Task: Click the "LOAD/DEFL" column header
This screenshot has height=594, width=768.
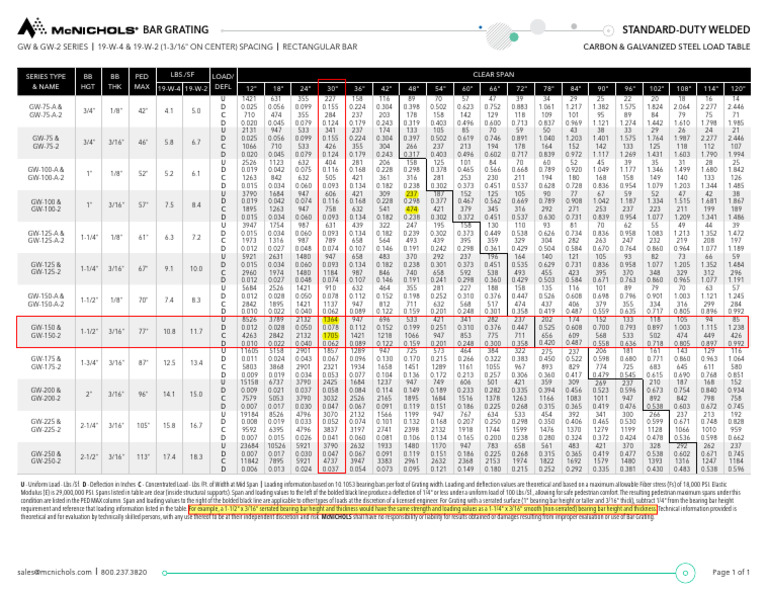Action: pos(223,82)
